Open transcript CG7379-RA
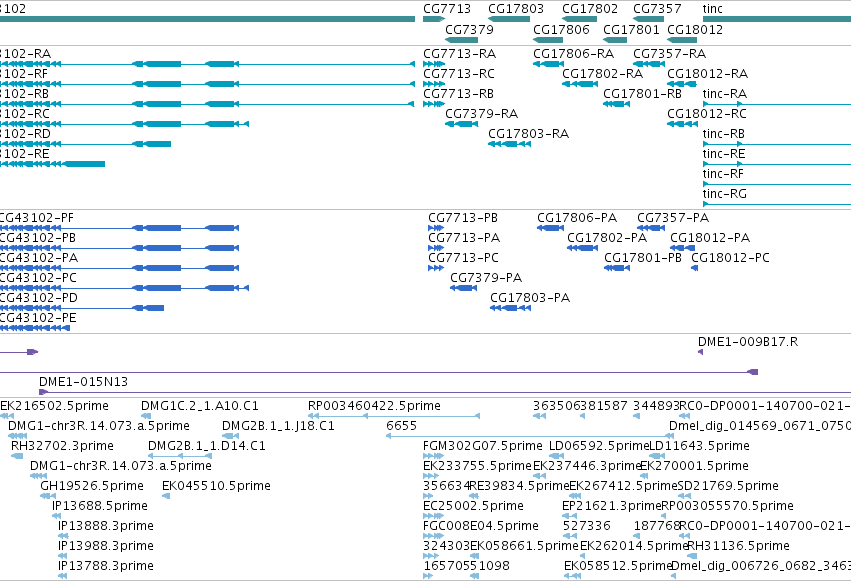The width and height of the screenshot is (851, 581). coord(481,114)
